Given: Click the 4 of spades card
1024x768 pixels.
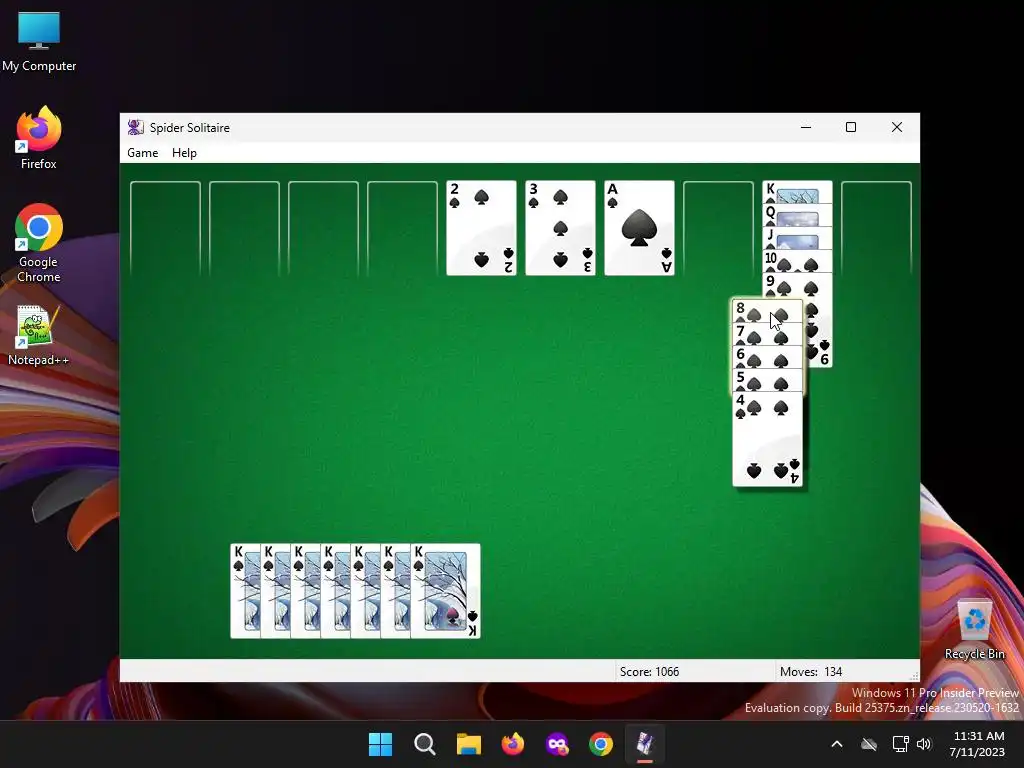Looking at the screenshot, I should [767, 439].
